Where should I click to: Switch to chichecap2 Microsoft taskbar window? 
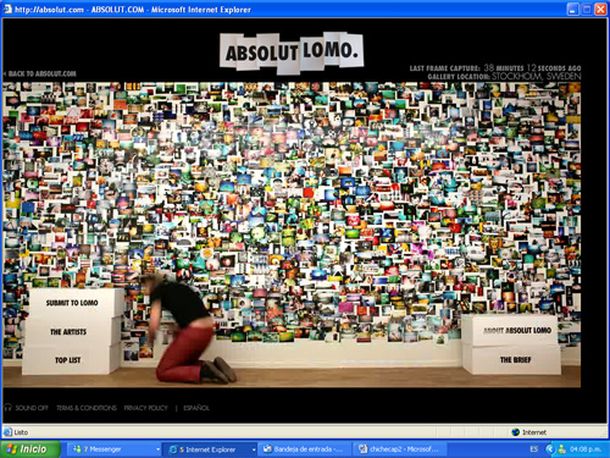[398, 450]
